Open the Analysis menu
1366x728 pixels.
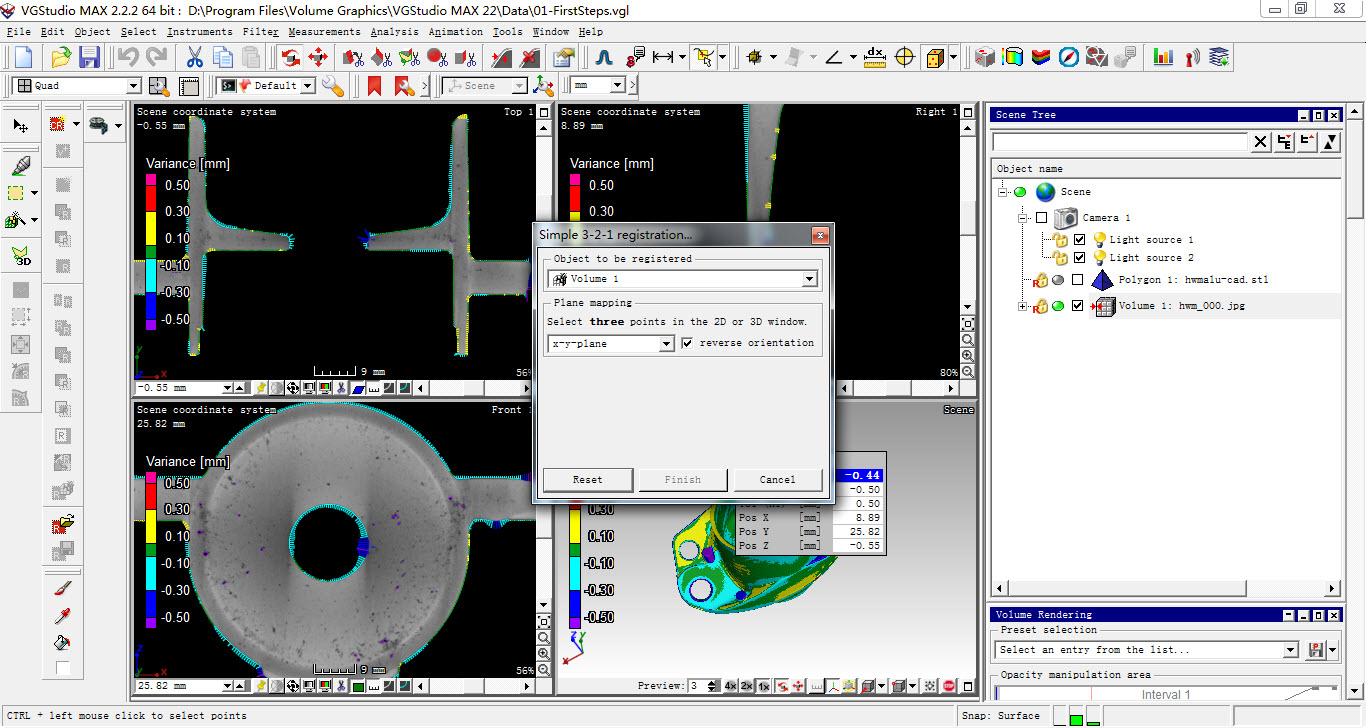pyautogui.click(x=395, y=32)
